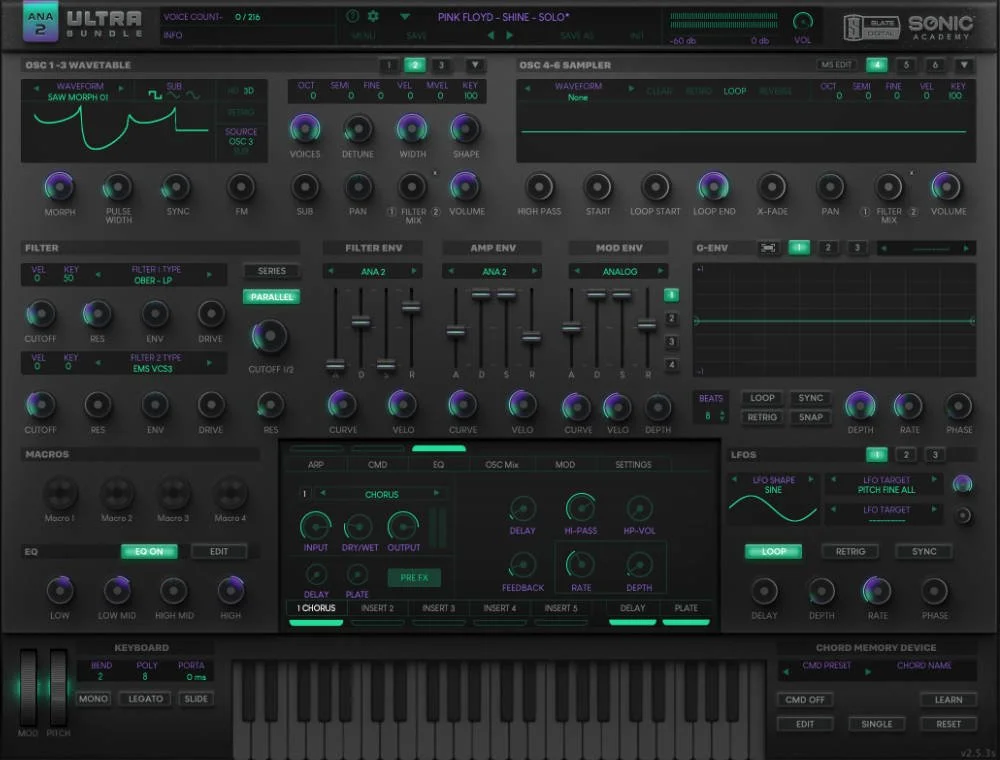
Task: Select the PLATE effect slot
Action: (x=686, y=608)
